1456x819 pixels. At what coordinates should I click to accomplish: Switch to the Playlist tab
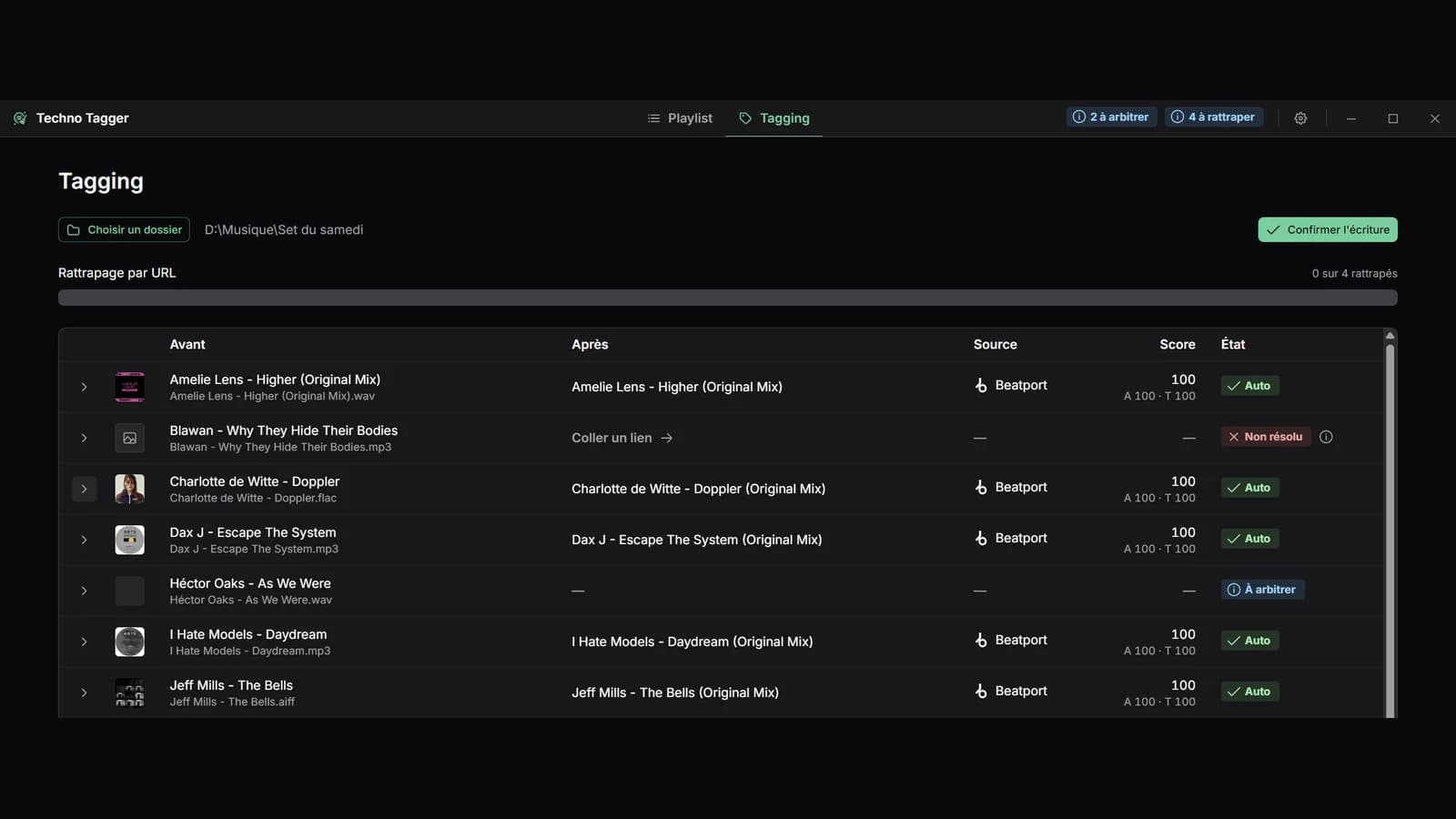point(680,118)
